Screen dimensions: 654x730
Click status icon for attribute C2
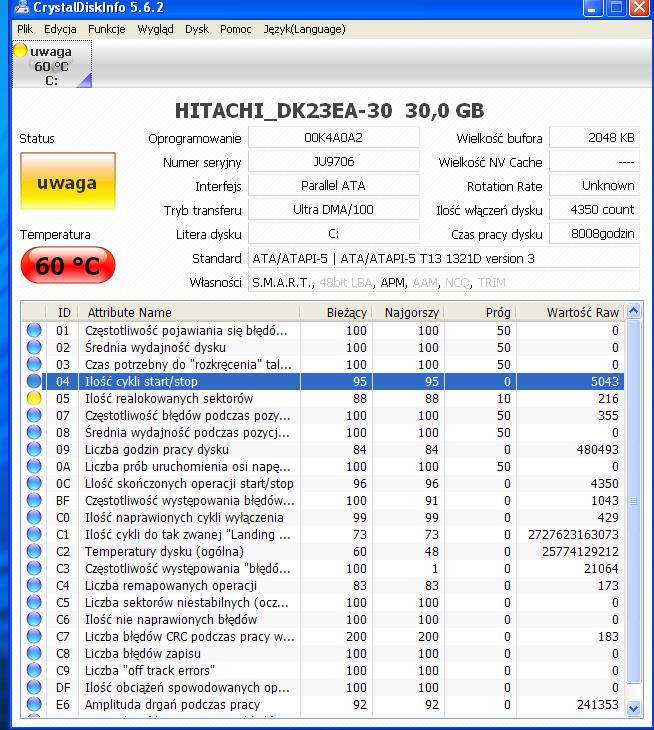pyautogui.click(x=34, y=551)
